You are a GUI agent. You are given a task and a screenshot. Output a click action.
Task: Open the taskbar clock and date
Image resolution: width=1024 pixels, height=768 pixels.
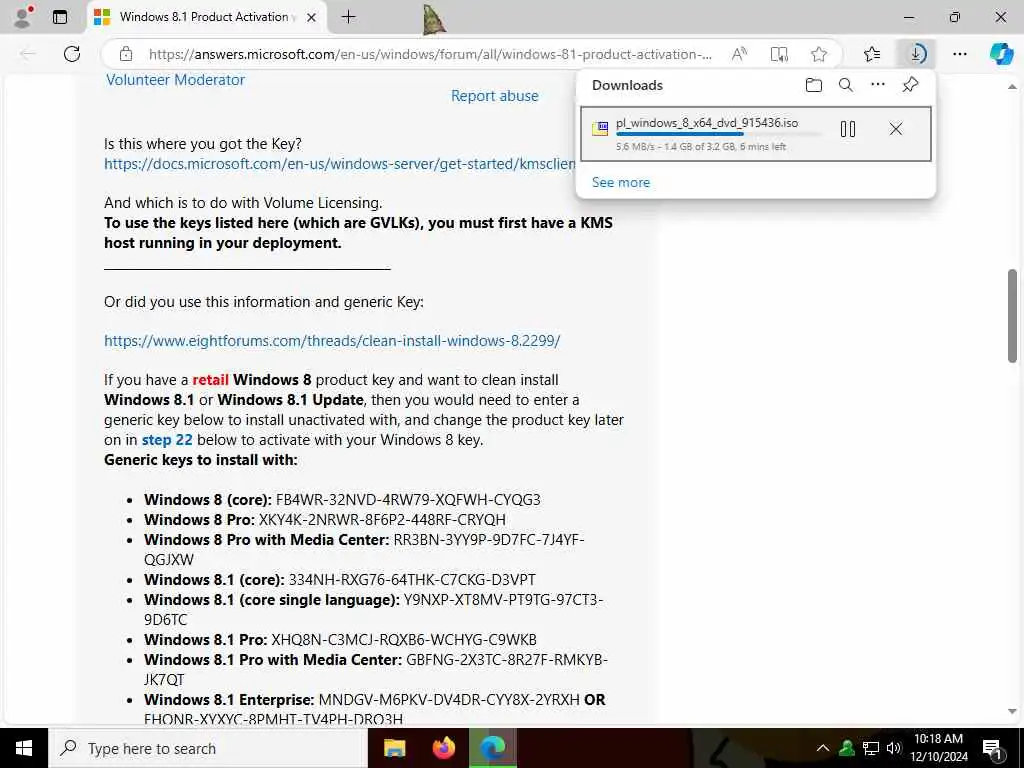click(x=938, y=748)
